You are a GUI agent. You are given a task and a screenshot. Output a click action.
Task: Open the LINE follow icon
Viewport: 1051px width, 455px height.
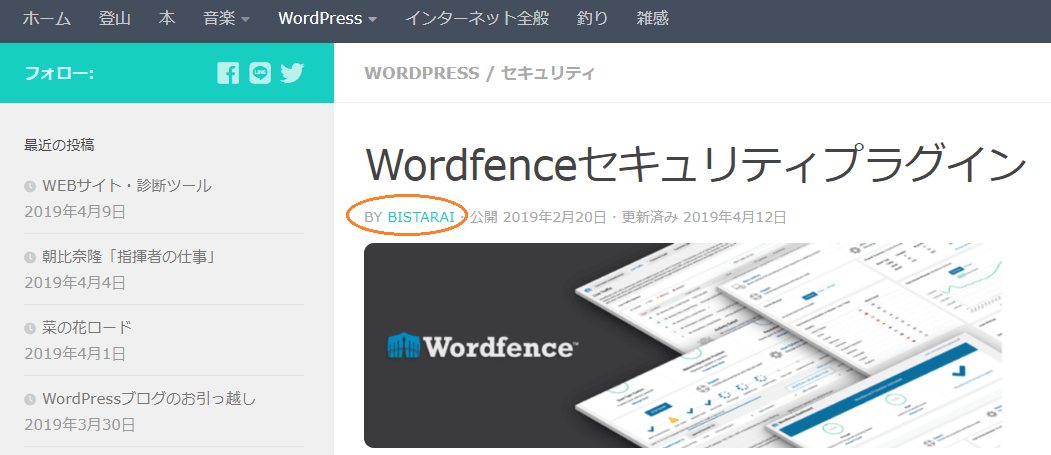[260, 73]
